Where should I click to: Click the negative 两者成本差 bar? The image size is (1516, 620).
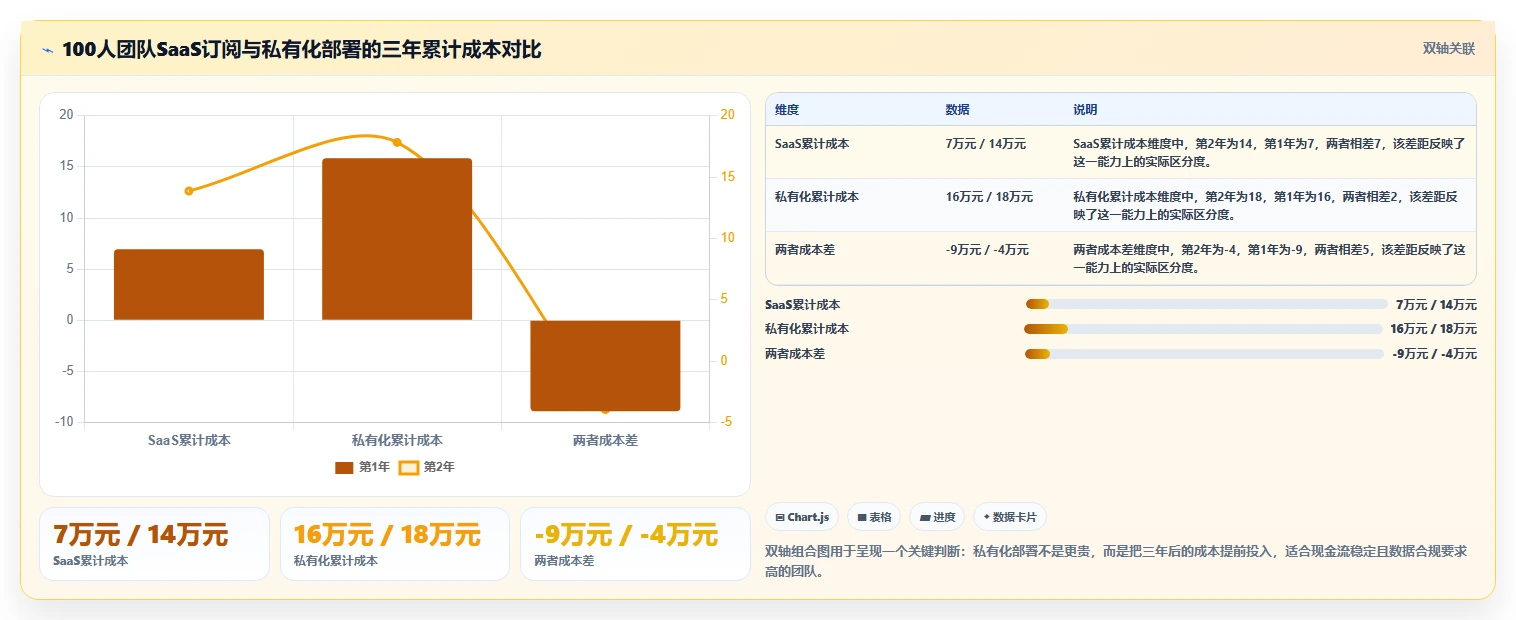605,365
